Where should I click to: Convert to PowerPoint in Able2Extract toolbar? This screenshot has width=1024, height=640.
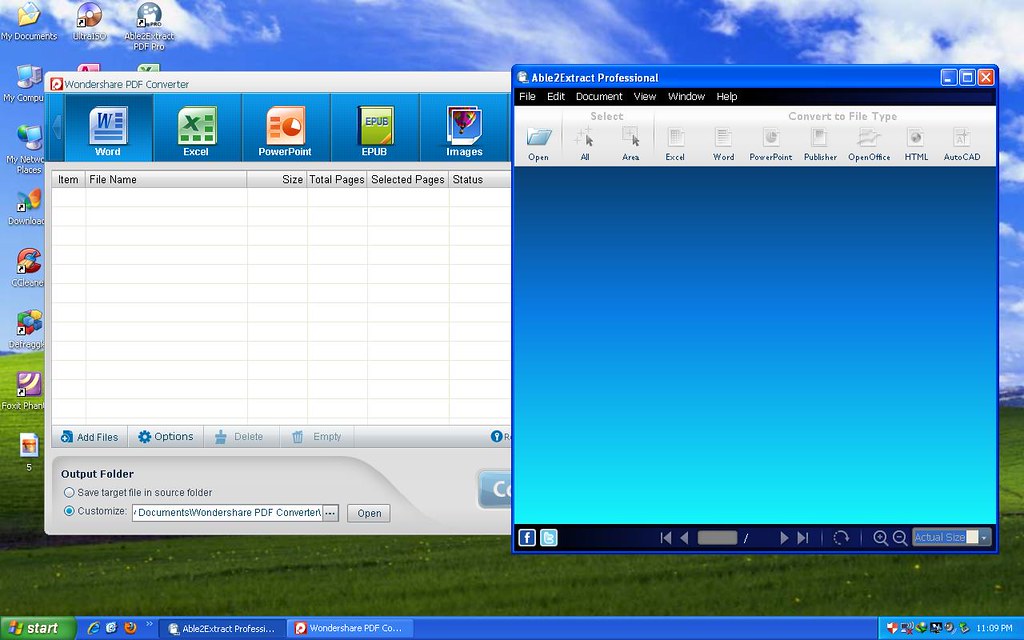pos(771,144)
